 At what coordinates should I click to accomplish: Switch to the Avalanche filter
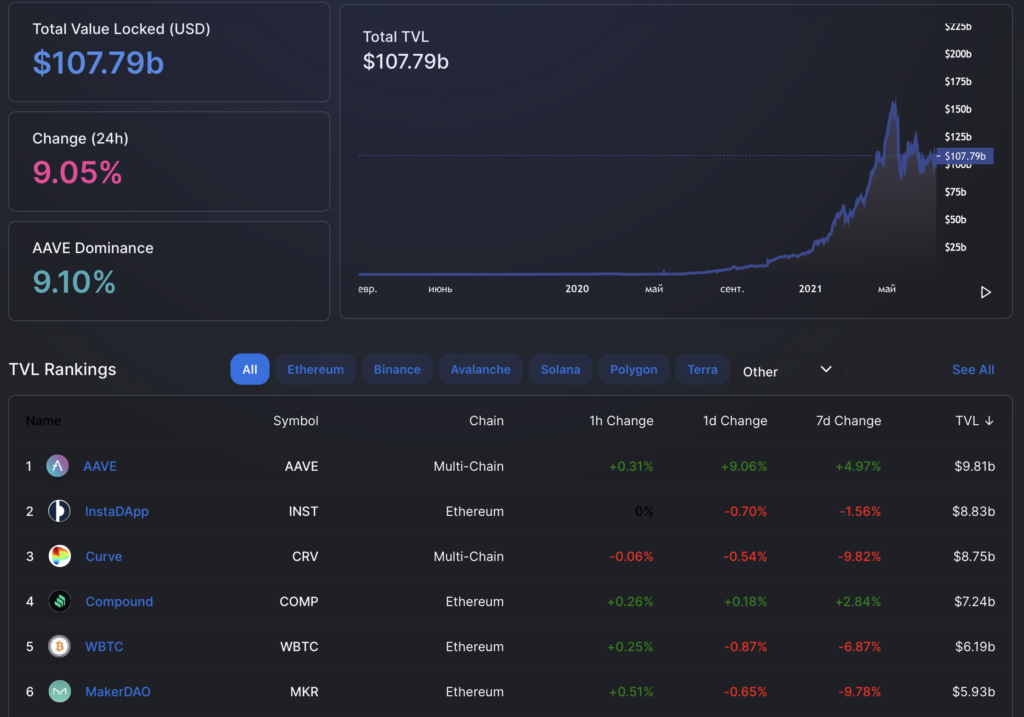tap(480, 370)
